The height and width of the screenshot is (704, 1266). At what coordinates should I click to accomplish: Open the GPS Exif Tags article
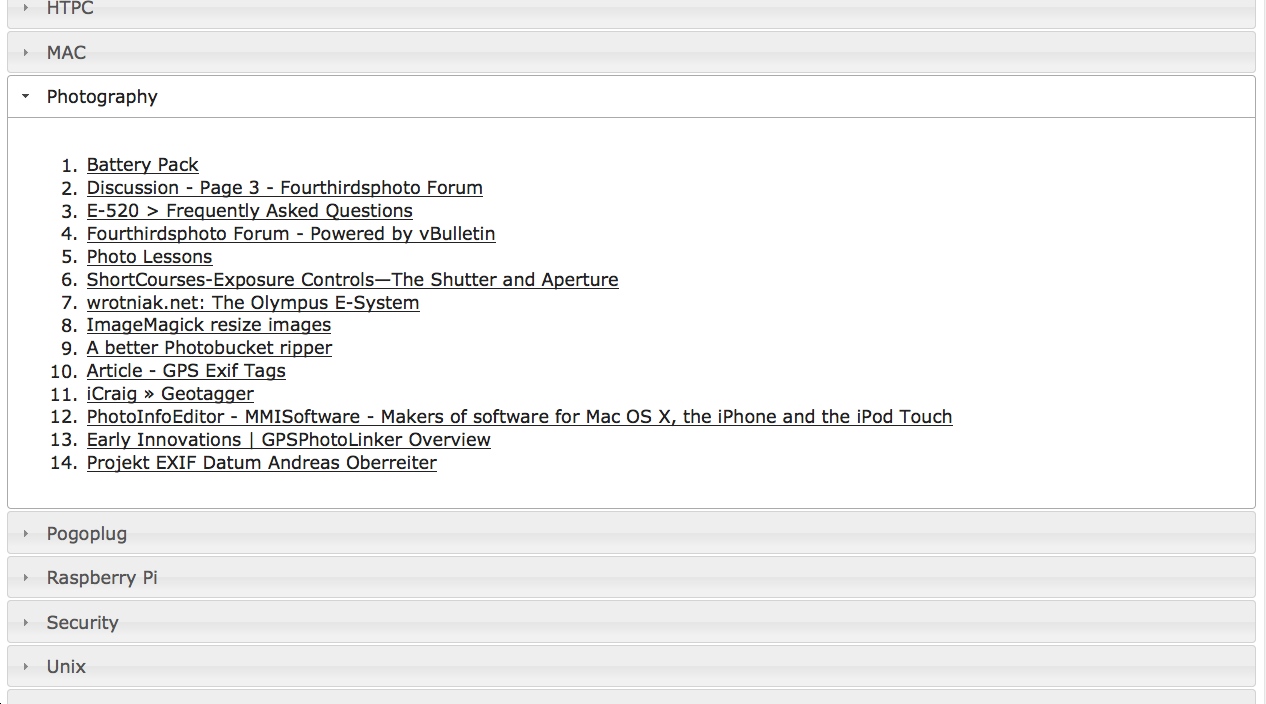tap(186, 370)
